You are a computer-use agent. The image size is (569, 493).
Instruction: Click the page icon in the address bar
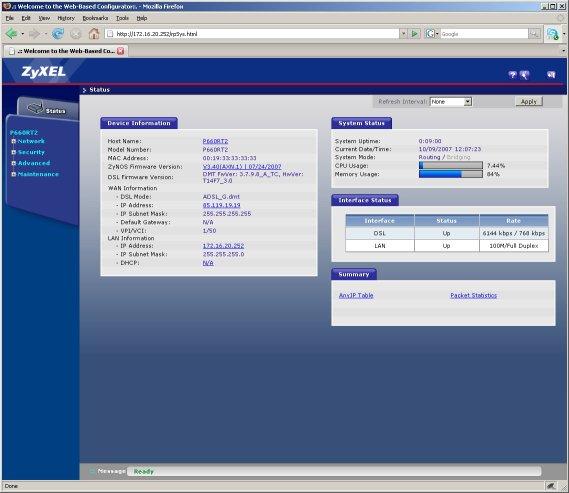(110, 34)
